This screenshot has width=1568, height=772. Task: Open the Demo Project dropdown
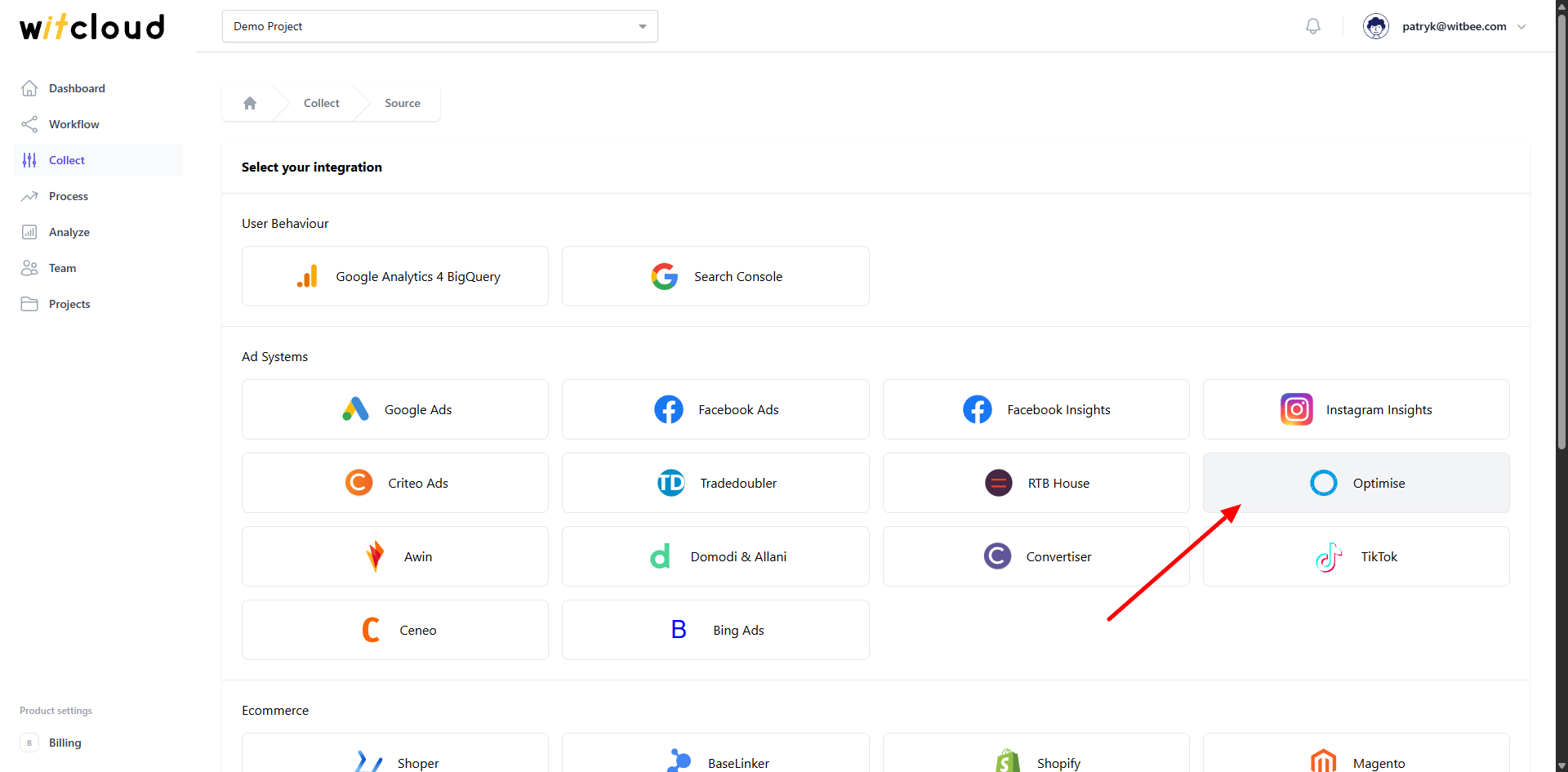(x=440, y=26)
